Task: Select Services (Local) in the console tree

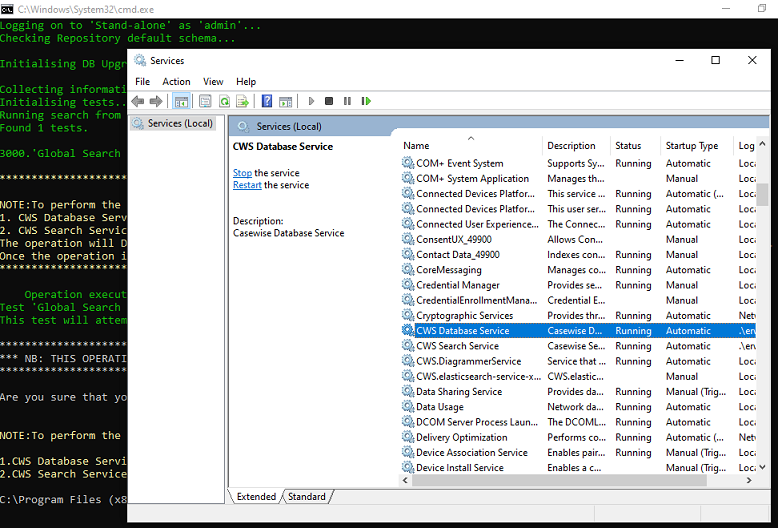Action: click(x=180, y=123)
